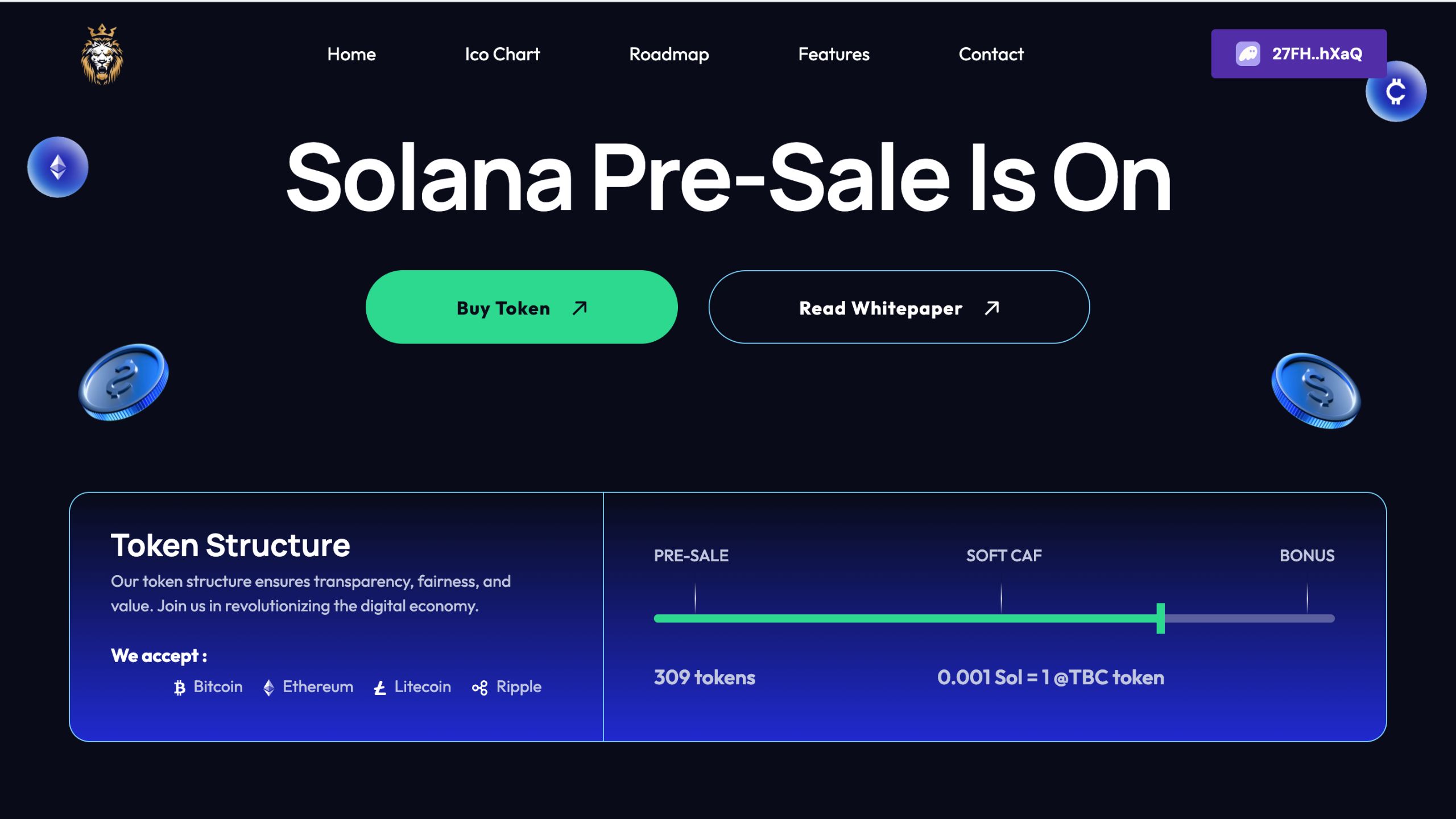Navigate to the Roadmap section
This screenshot has width=1456, height=819.
click(x=668, y=54)
